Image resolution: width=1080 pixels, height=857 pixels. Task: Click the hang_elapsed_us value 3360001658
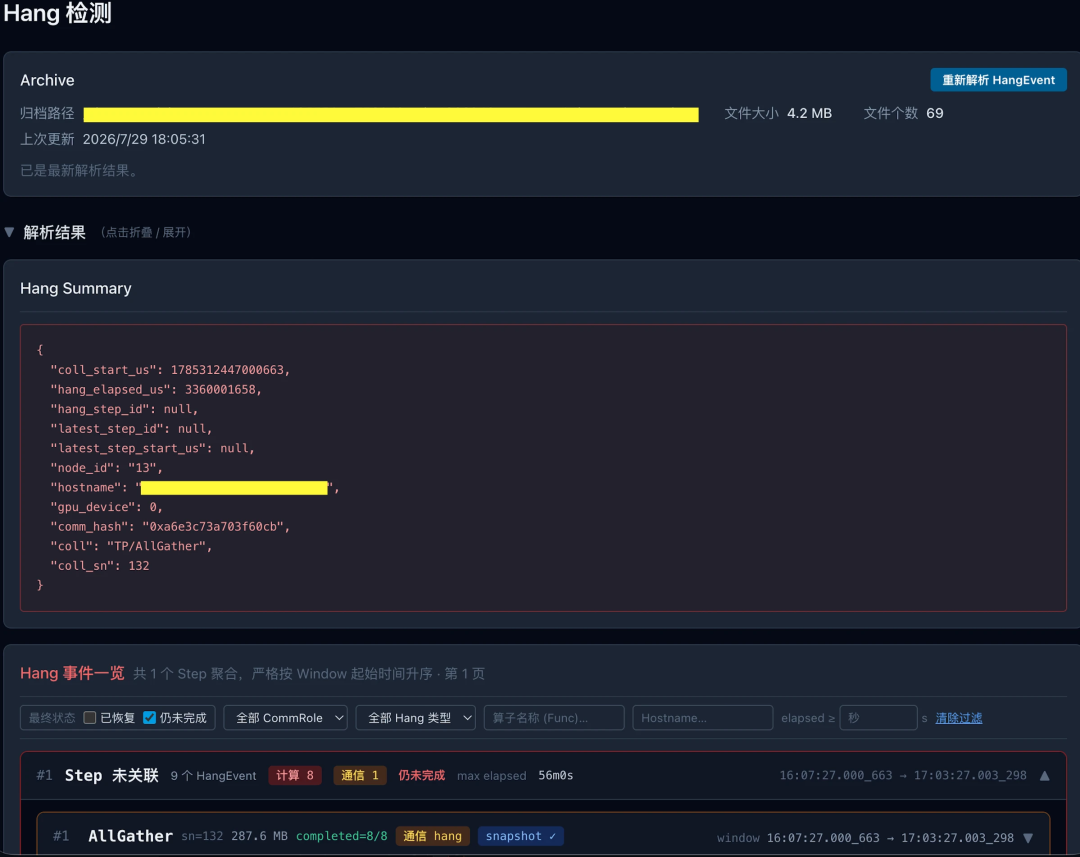[x=220, y=390]
